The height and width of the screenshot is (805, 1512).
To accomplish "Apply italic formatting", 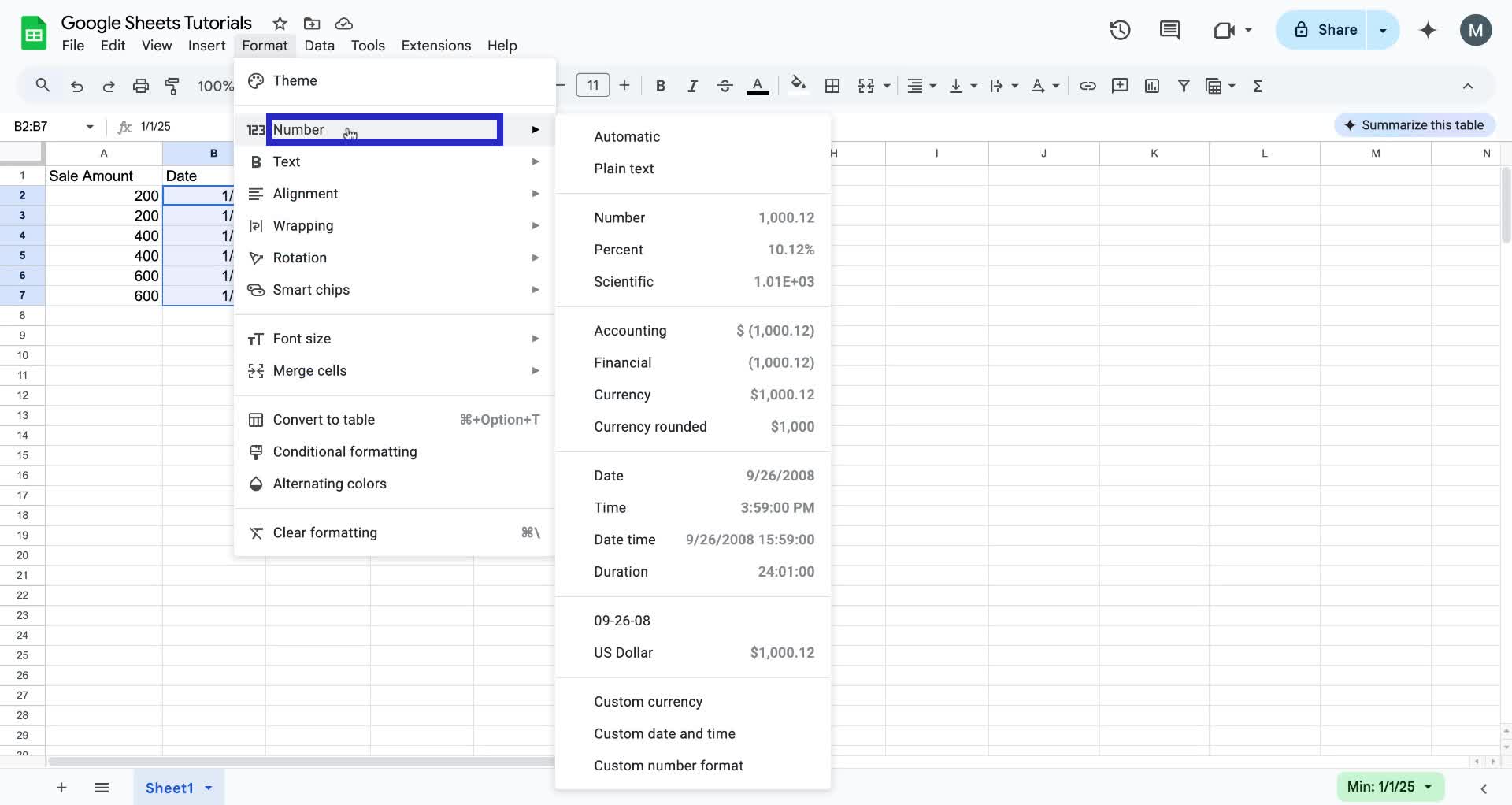I will click(692, 85).
